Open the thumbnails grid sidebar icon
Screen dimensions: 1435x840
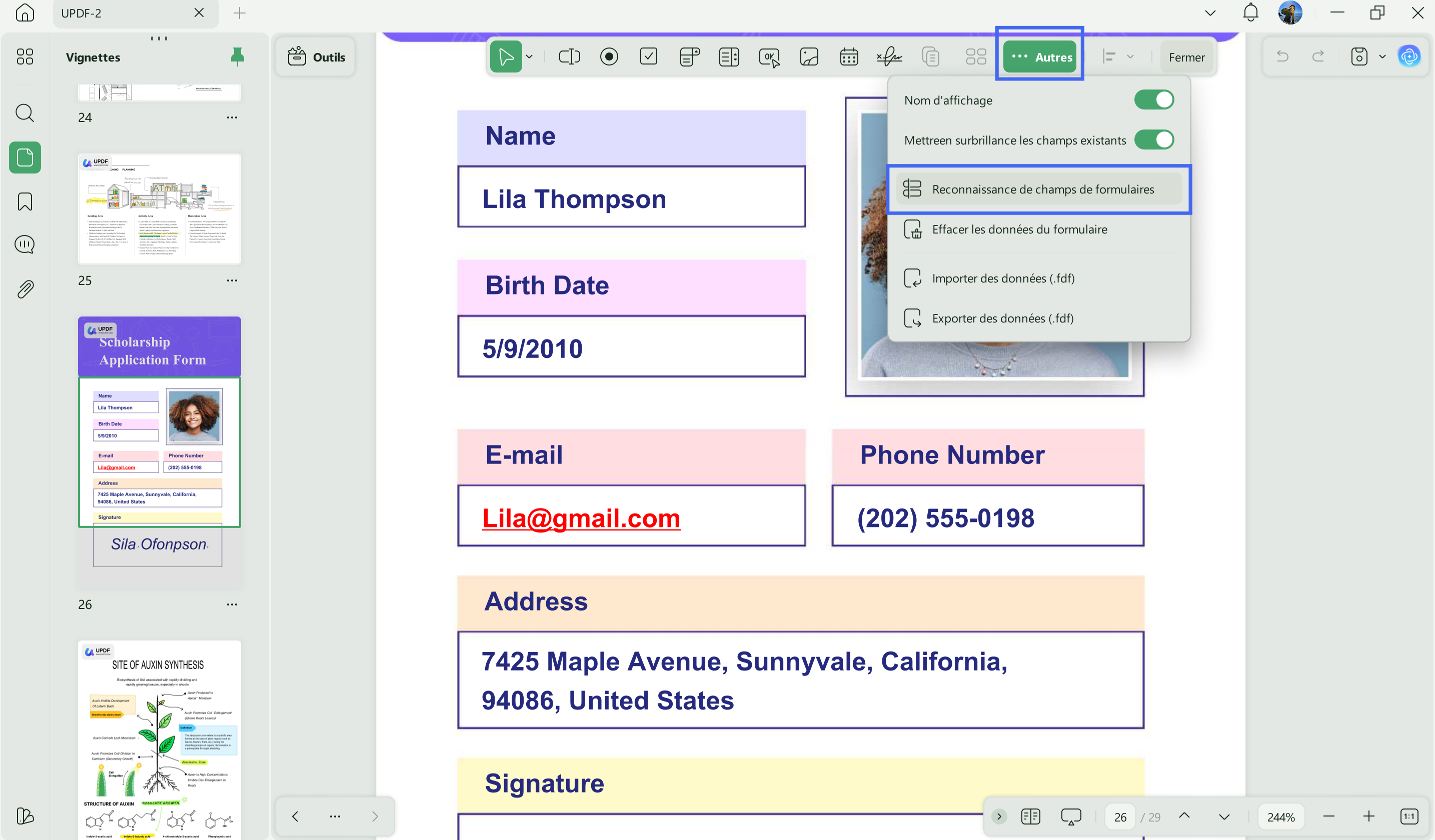25,56
